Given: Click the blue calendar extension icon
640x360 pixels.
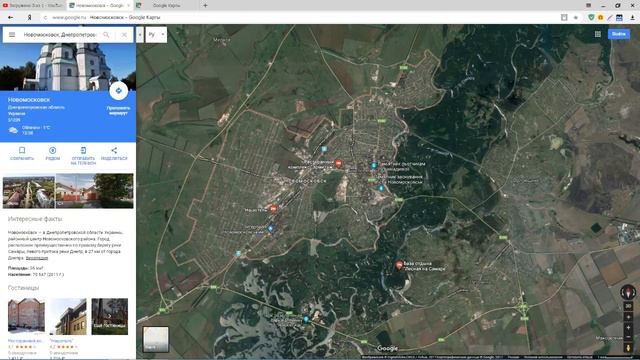Looking at the screenshot, I should [x=619, y=18].
